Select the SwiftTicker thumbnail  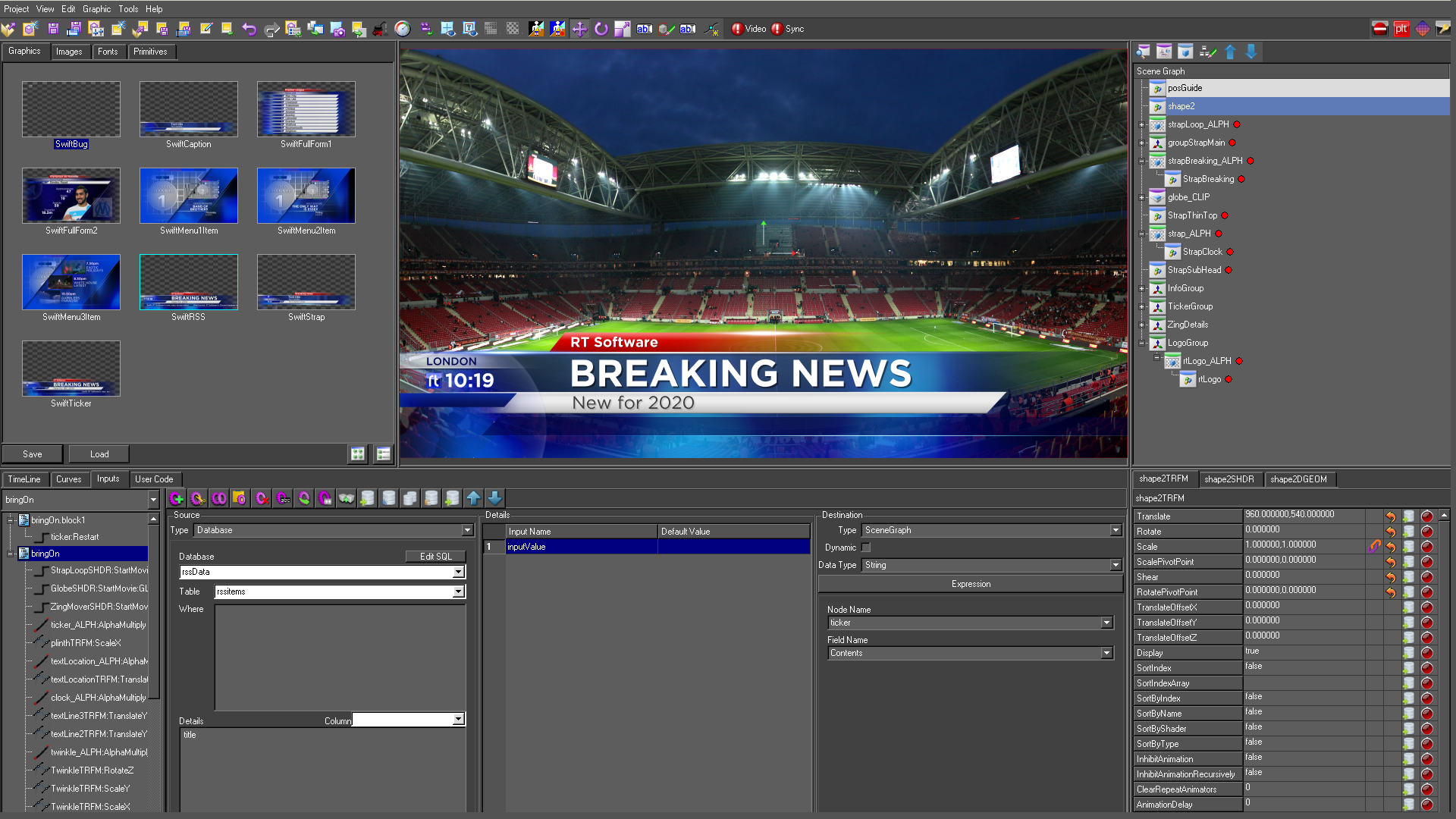point(71,369)
